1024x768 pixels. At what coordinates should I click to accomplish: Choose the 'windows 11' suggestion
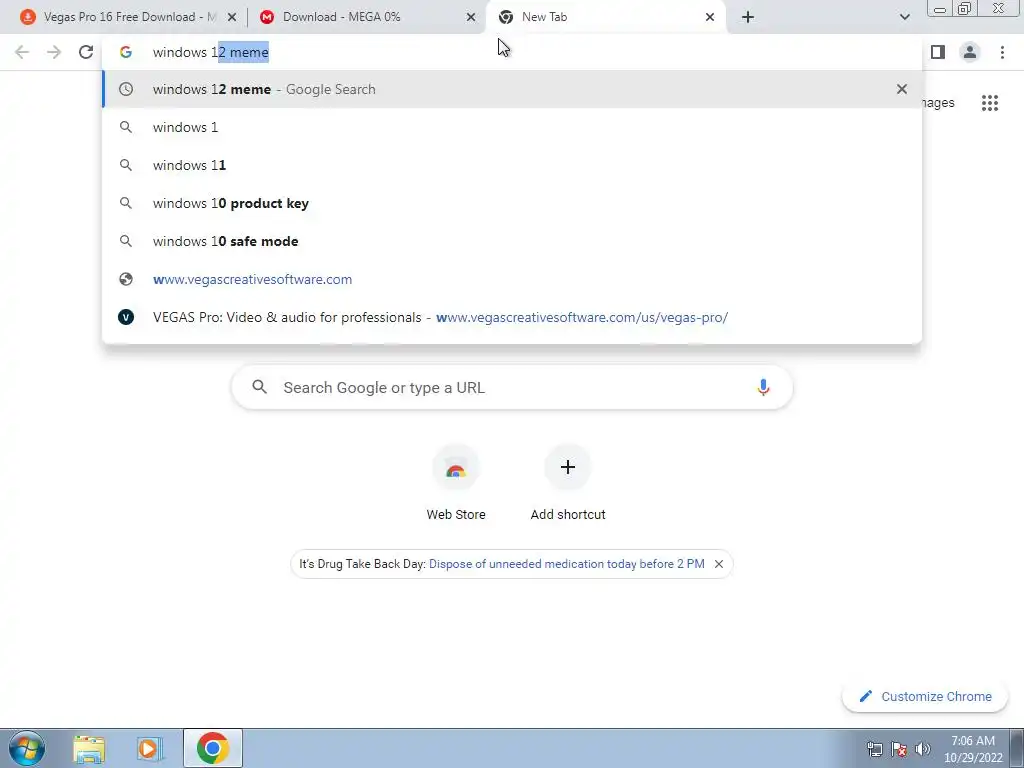(512, 165)
